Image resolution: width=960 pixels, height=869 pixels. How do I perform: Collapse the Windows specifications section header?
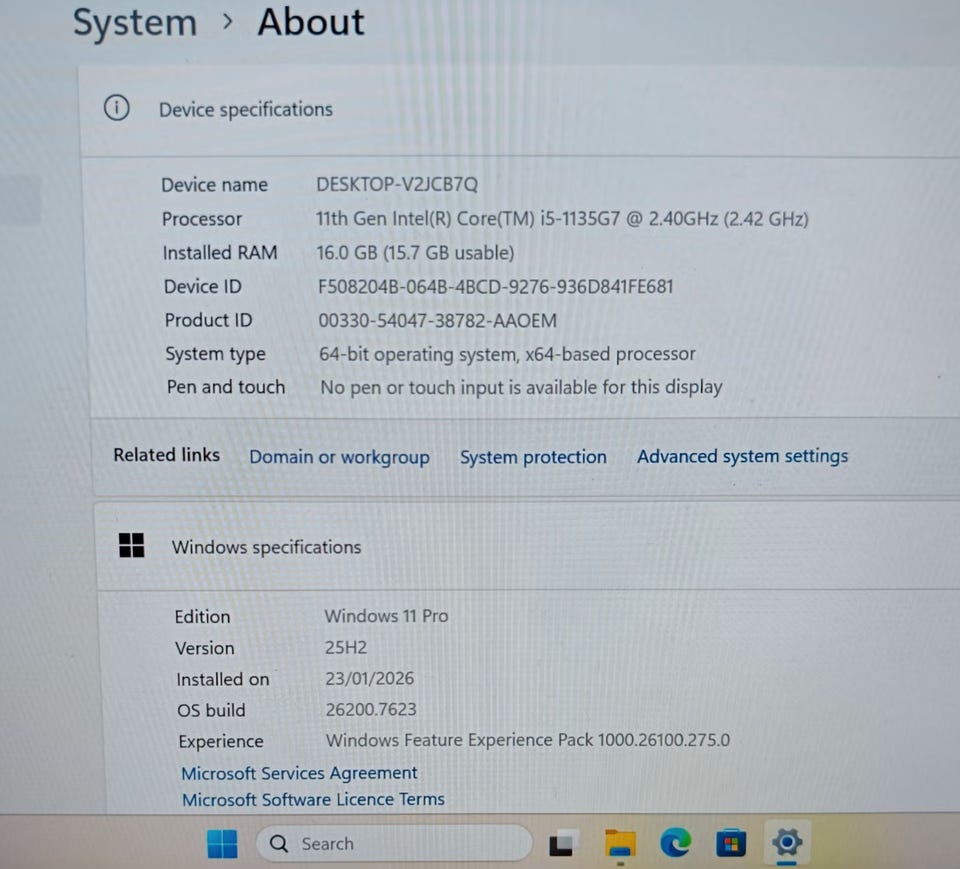[528, 546]
